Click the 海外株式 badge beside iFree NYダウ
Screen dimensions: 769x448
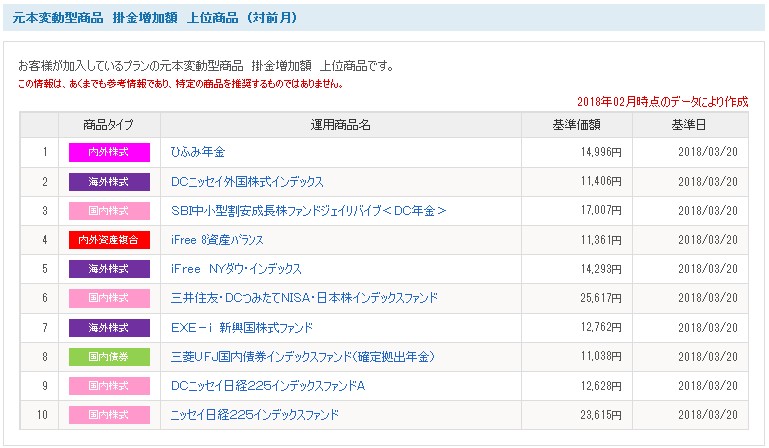[x=109, y=269]
